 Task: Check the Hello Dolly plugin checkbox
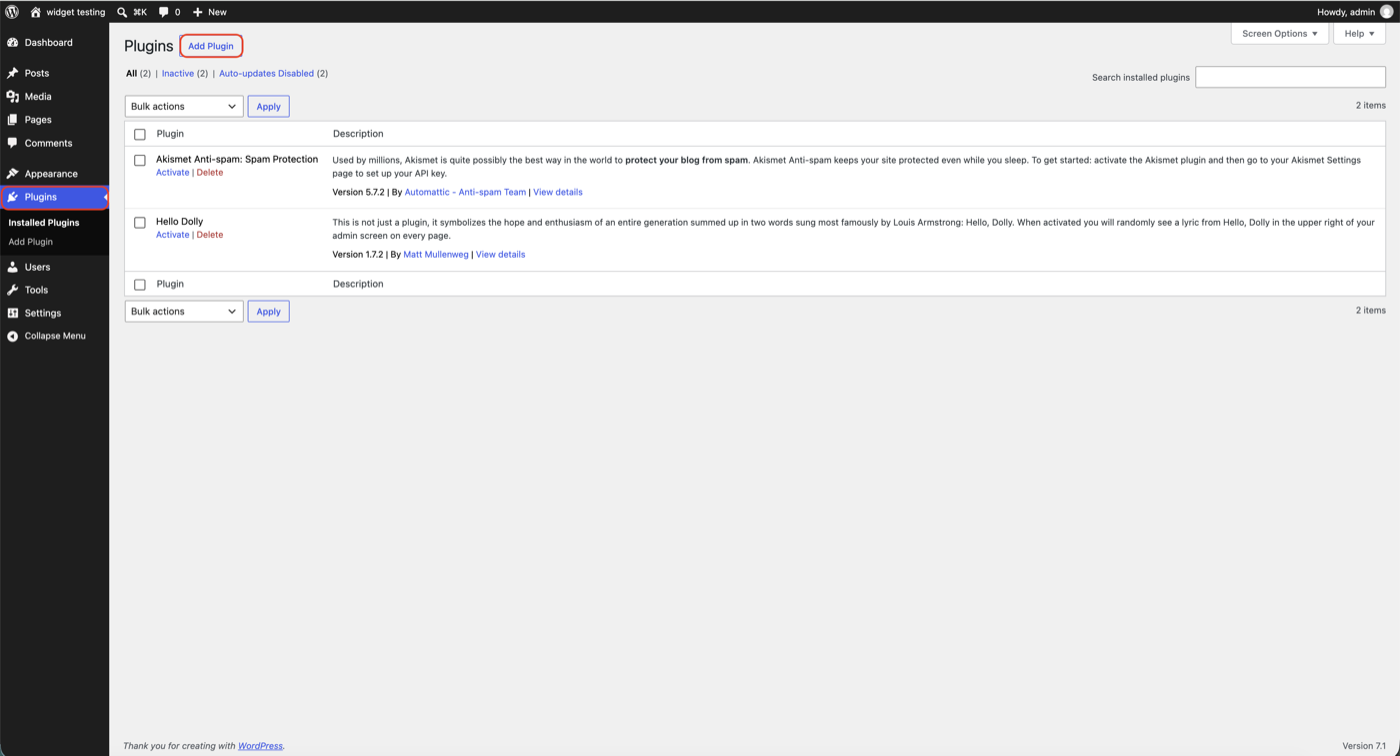tap(140, 222)
